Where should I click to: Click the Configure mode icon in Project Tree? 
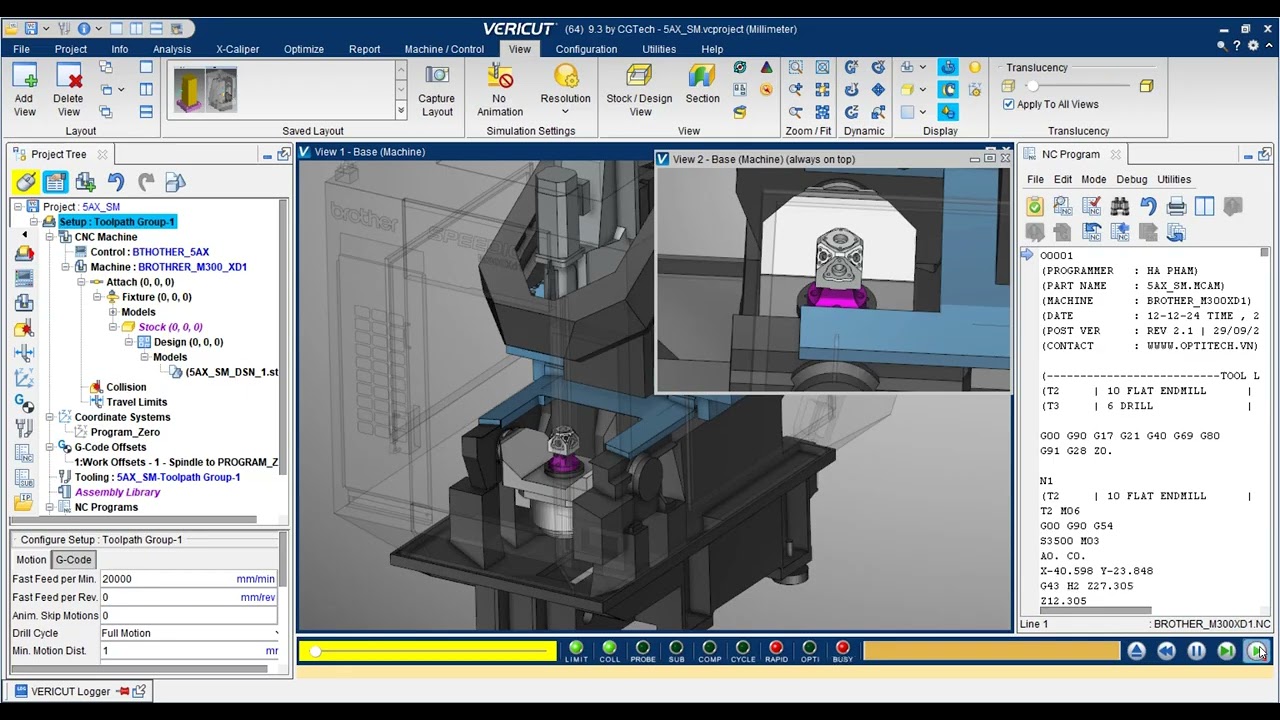point(55,182)
